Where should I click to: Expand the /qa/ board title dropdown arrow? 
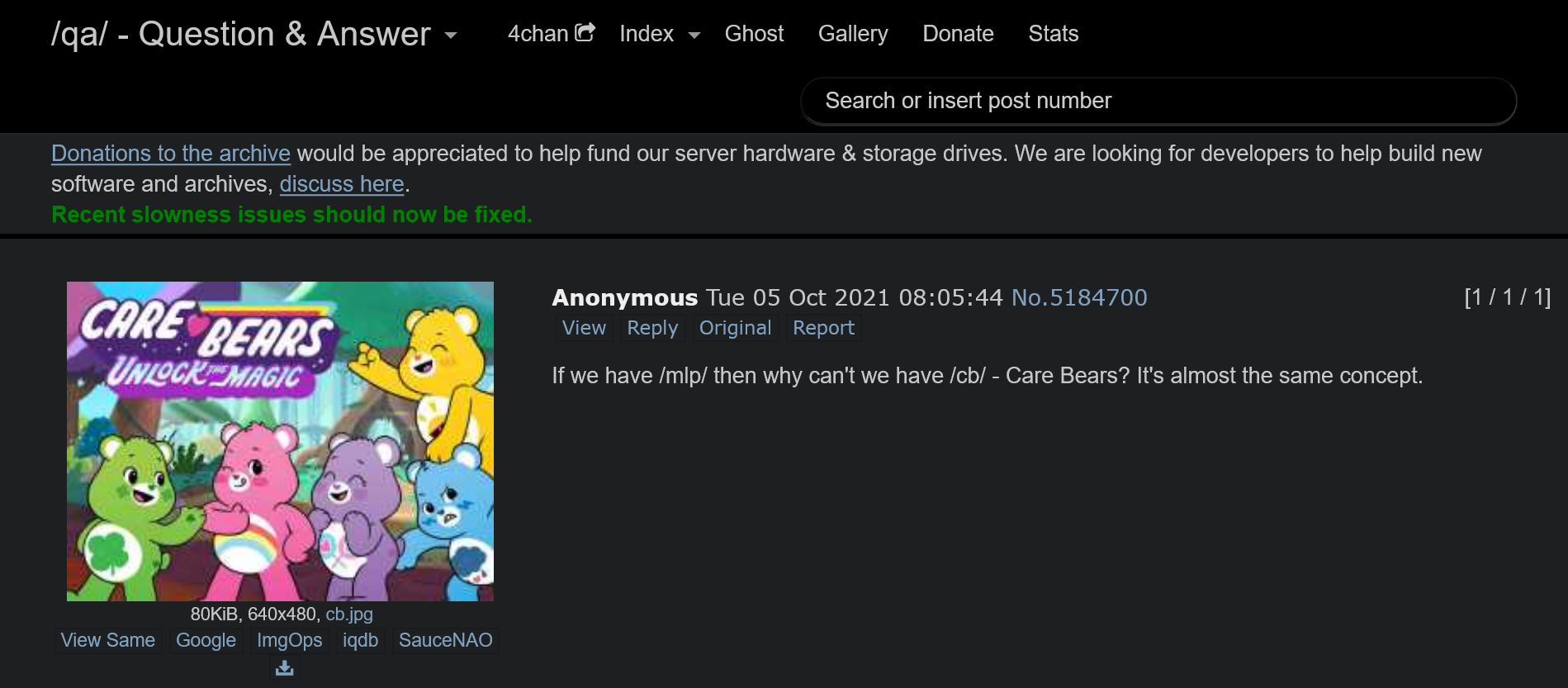coord(451,36)
